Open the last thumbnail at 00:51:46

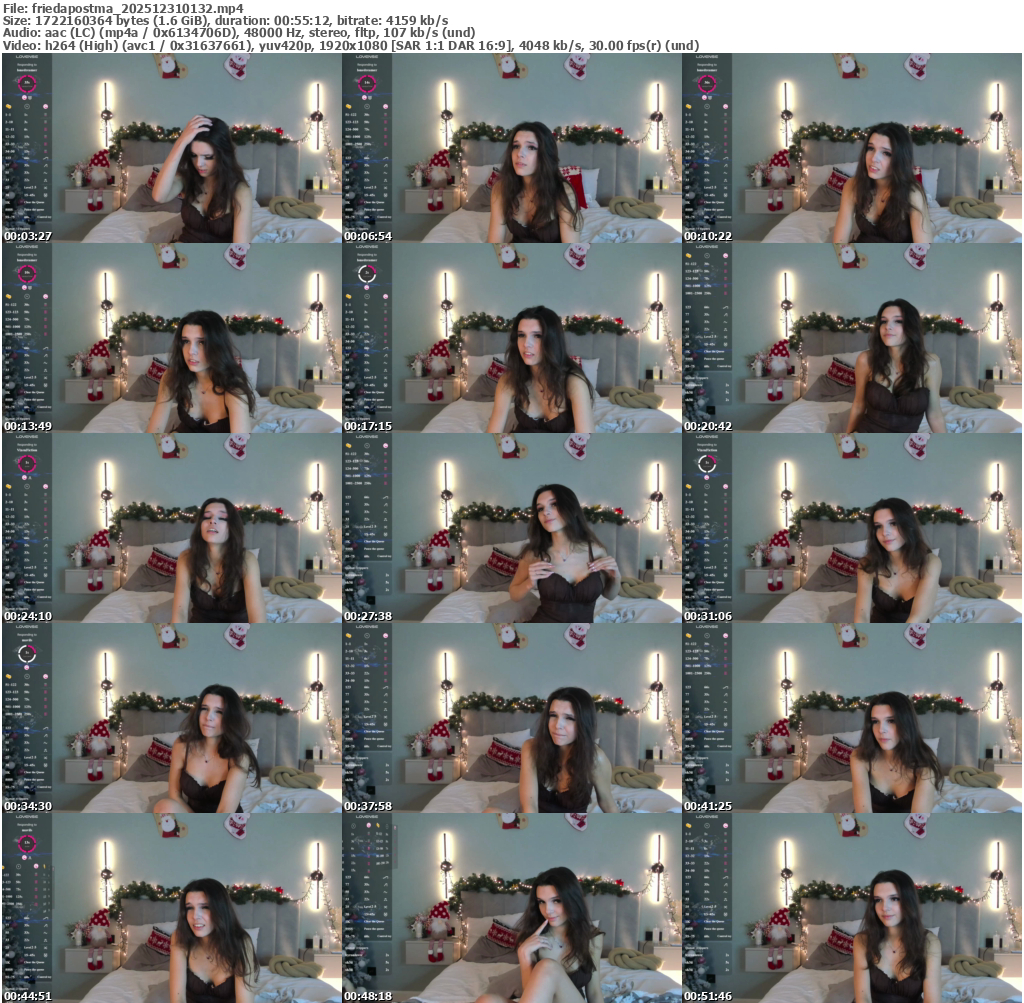point(852,908)
